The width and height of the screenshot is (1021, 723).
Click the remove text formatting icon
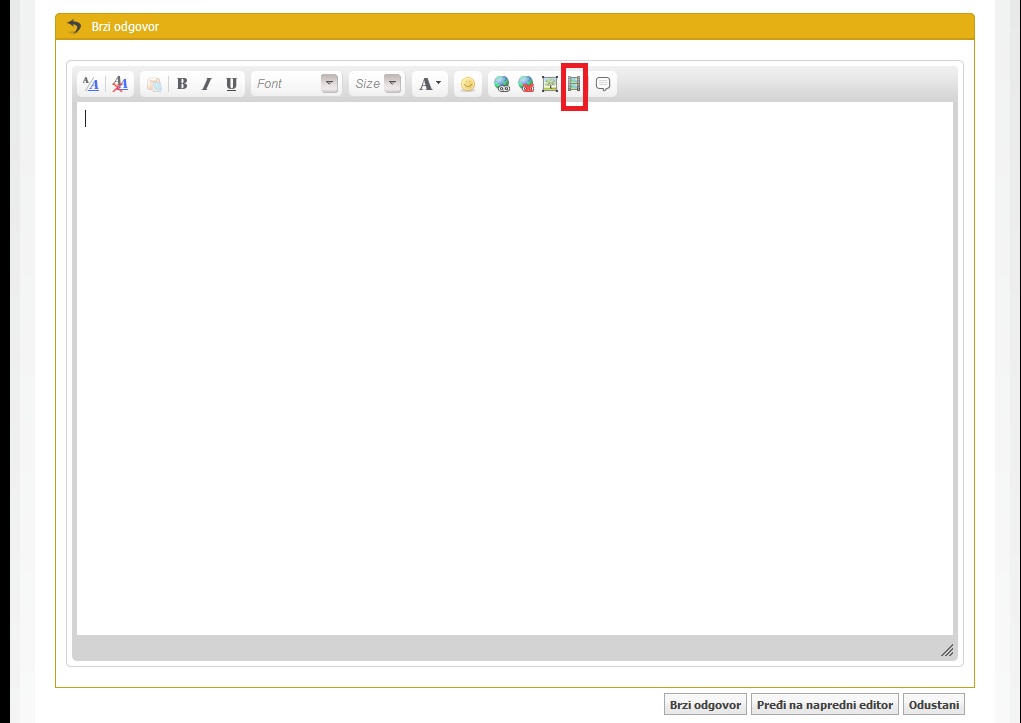(x=120, y=84)
